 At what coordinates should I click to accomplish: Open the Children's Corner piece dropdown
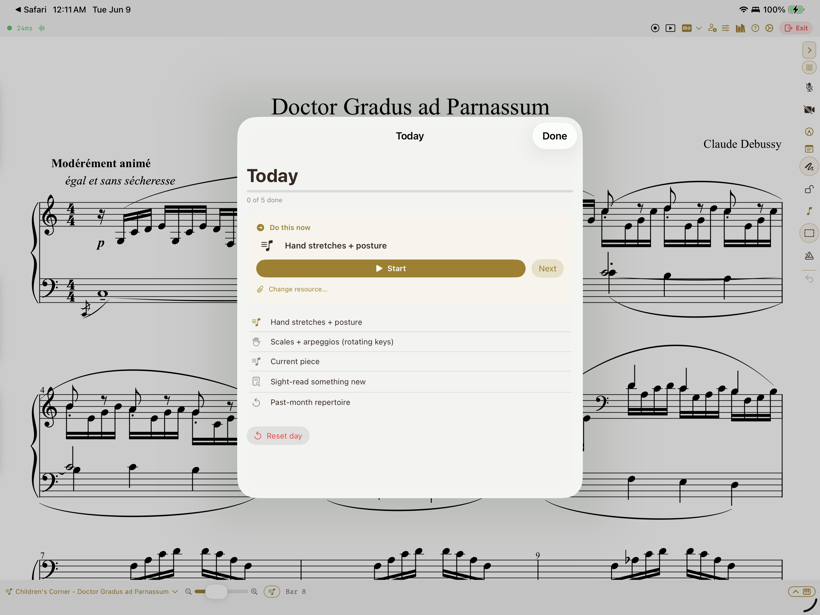(x=92, y=591)
